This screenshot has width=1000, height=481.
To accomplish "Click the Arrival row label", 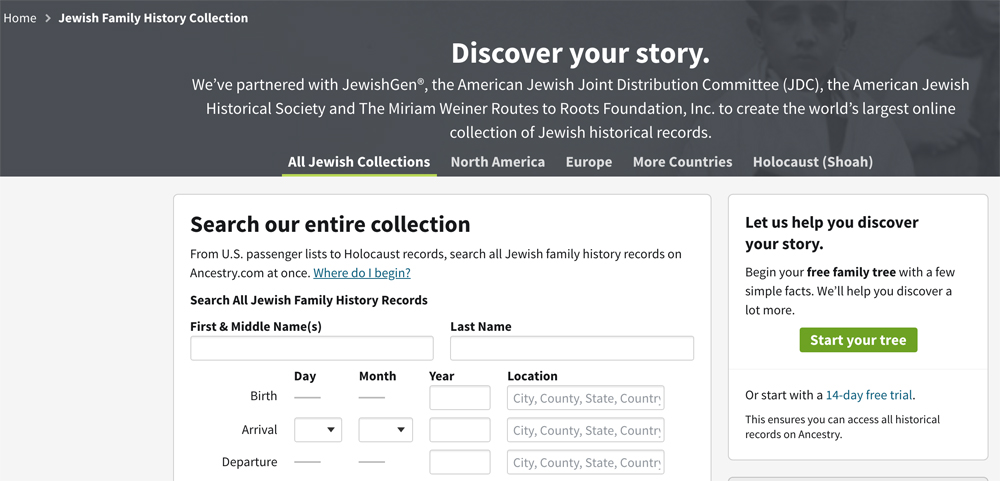I will click(260, 430).
